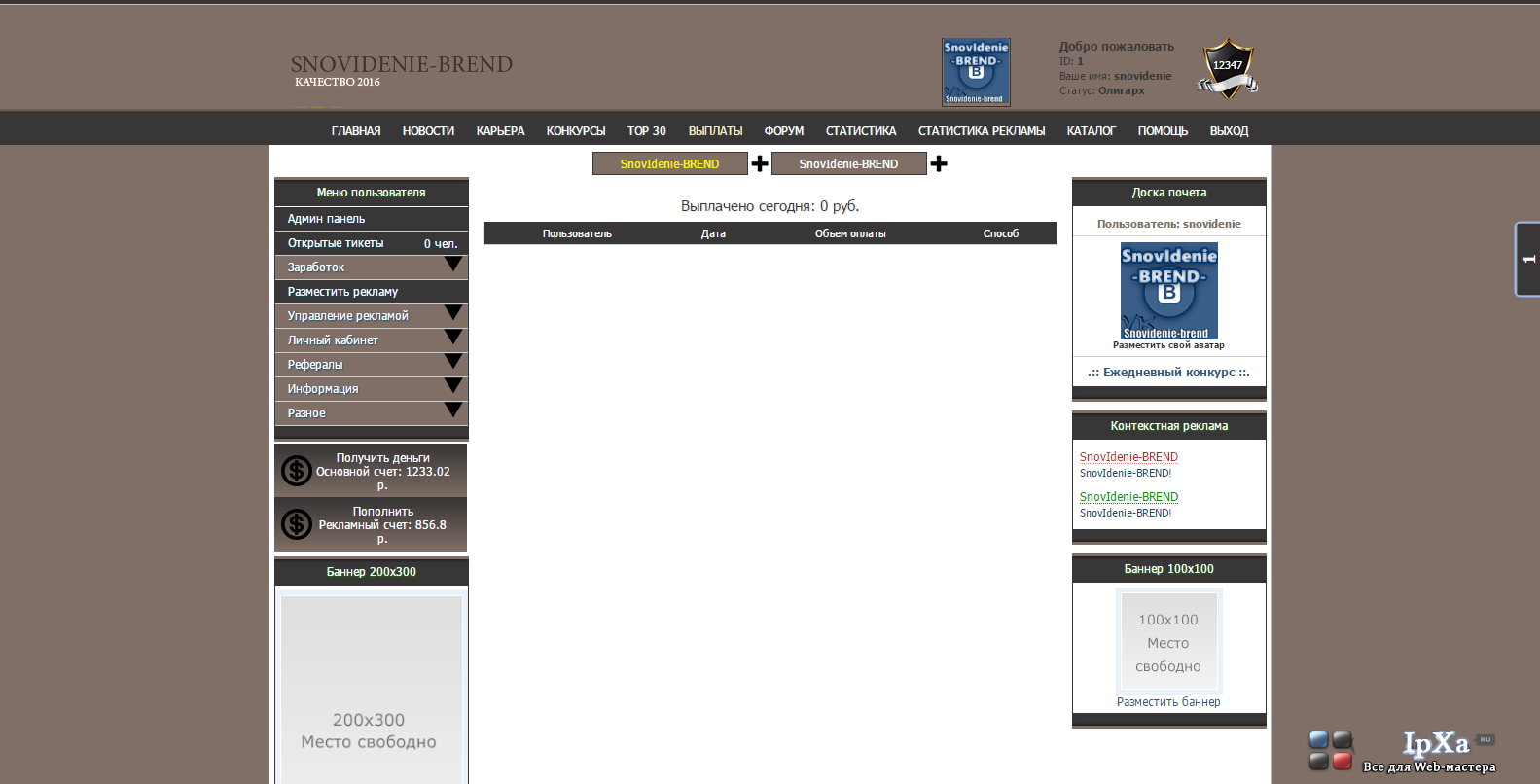Viewport: 1540px width, 784px height.
Task: Open СТАТИСТИКА in the navigation bar
Action: tap(861, 131)
